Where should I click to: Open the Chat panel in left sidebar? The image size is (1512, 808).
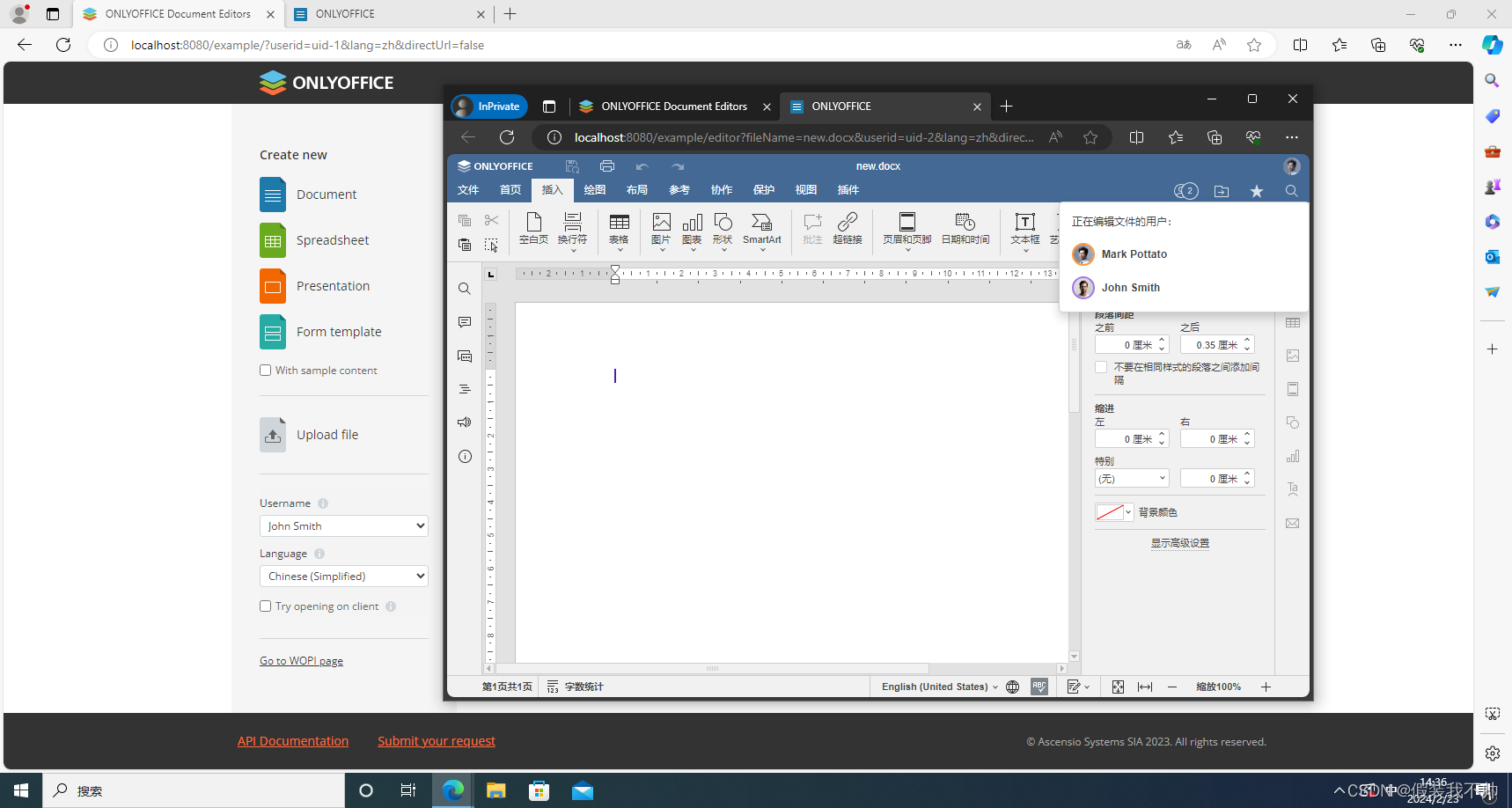pos(465,356)
